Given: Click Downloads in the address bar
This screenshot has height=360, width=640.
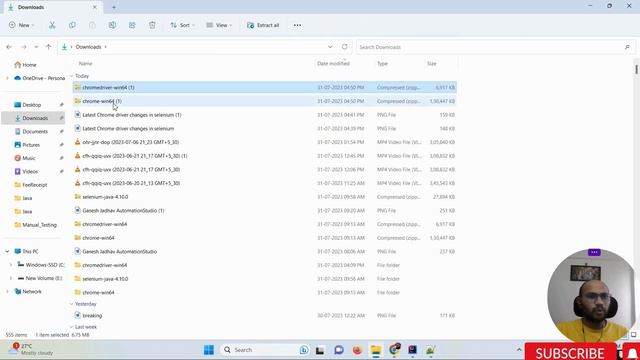Looking at the screenshot, I should click(x=88, y=47).
